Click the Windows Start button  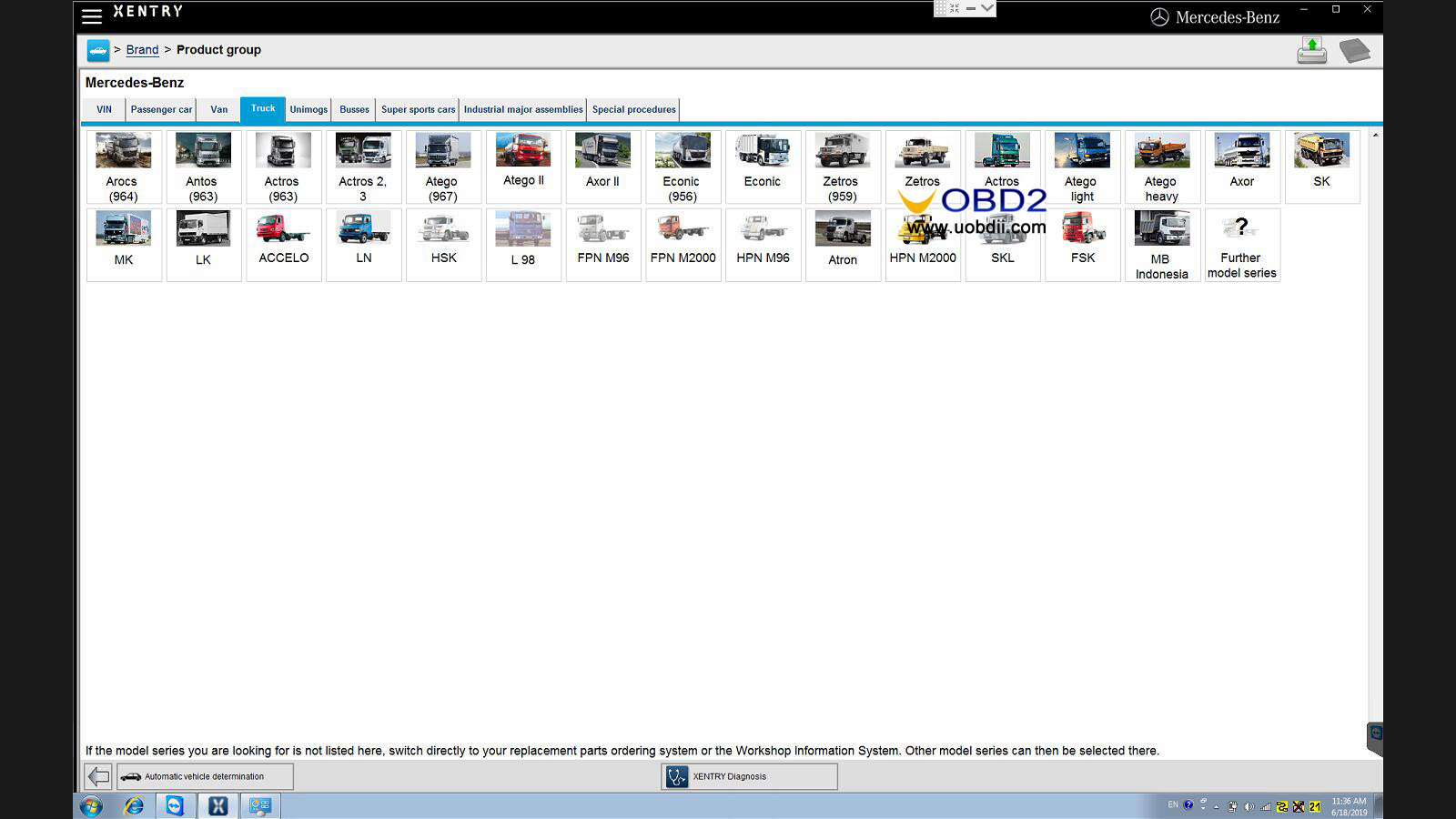click(91, 805)
